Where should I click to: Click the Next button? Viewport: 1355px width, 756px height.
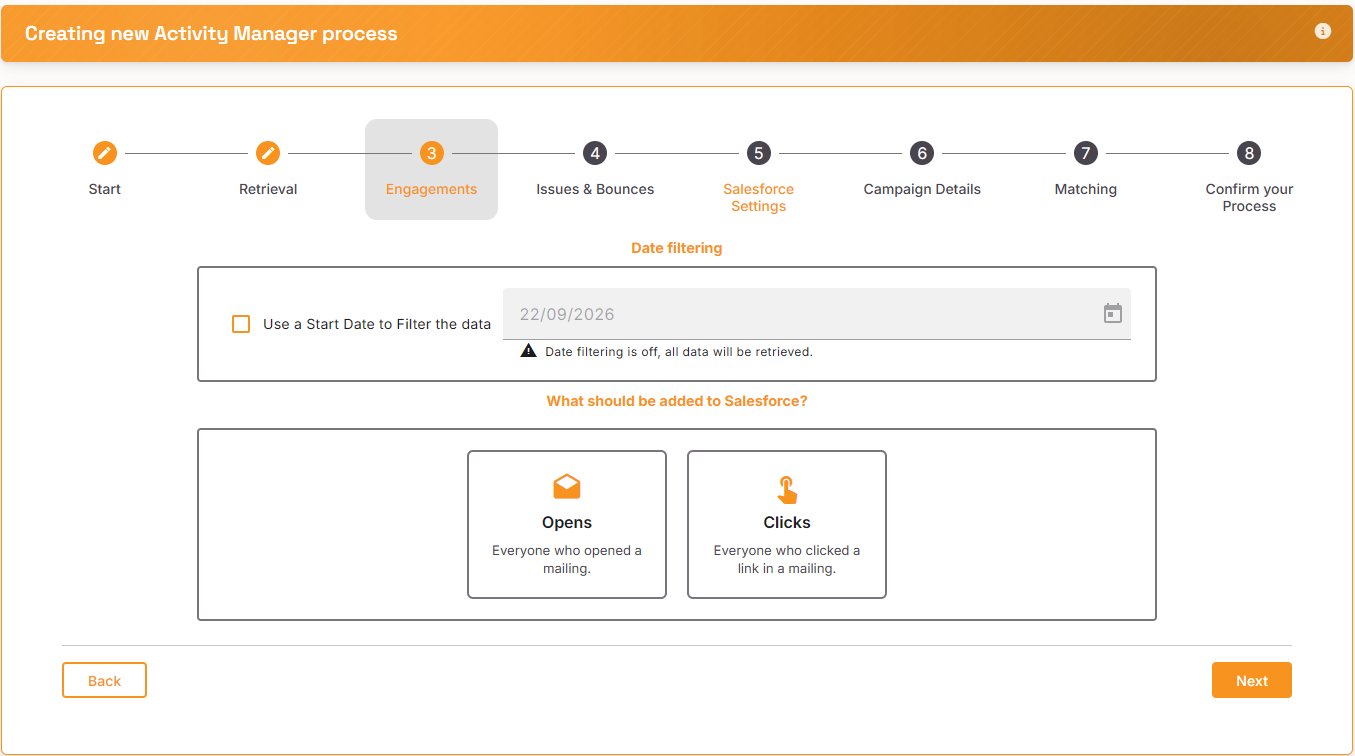[1251, 680]
